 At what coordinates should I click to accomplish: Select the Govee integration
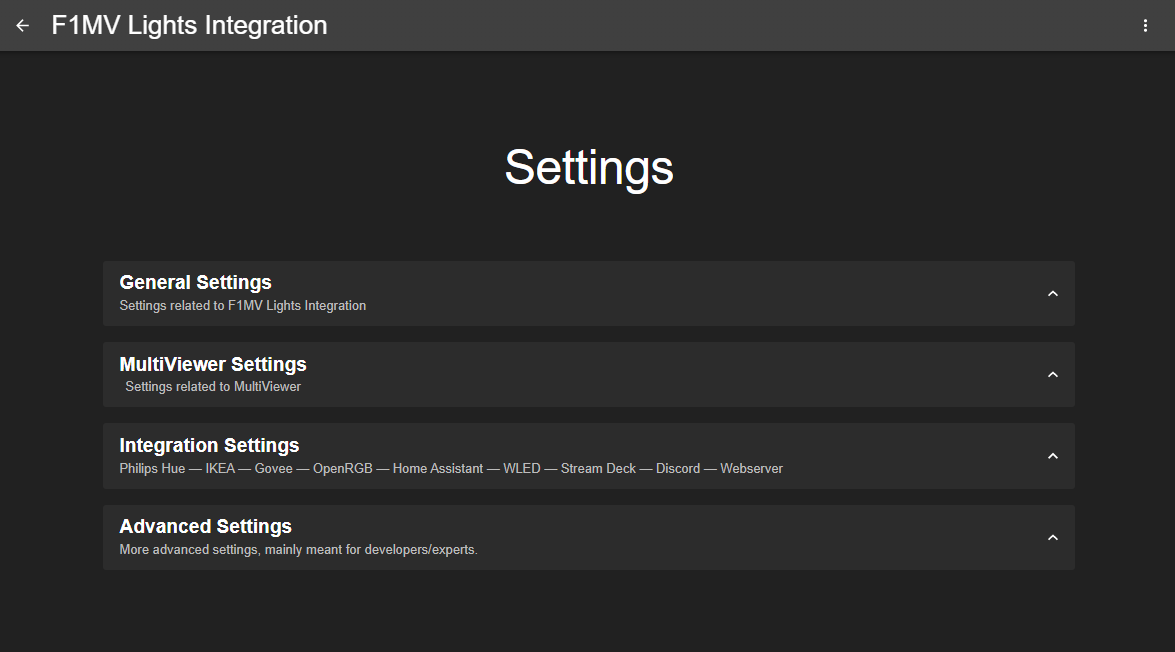[274, 468]
